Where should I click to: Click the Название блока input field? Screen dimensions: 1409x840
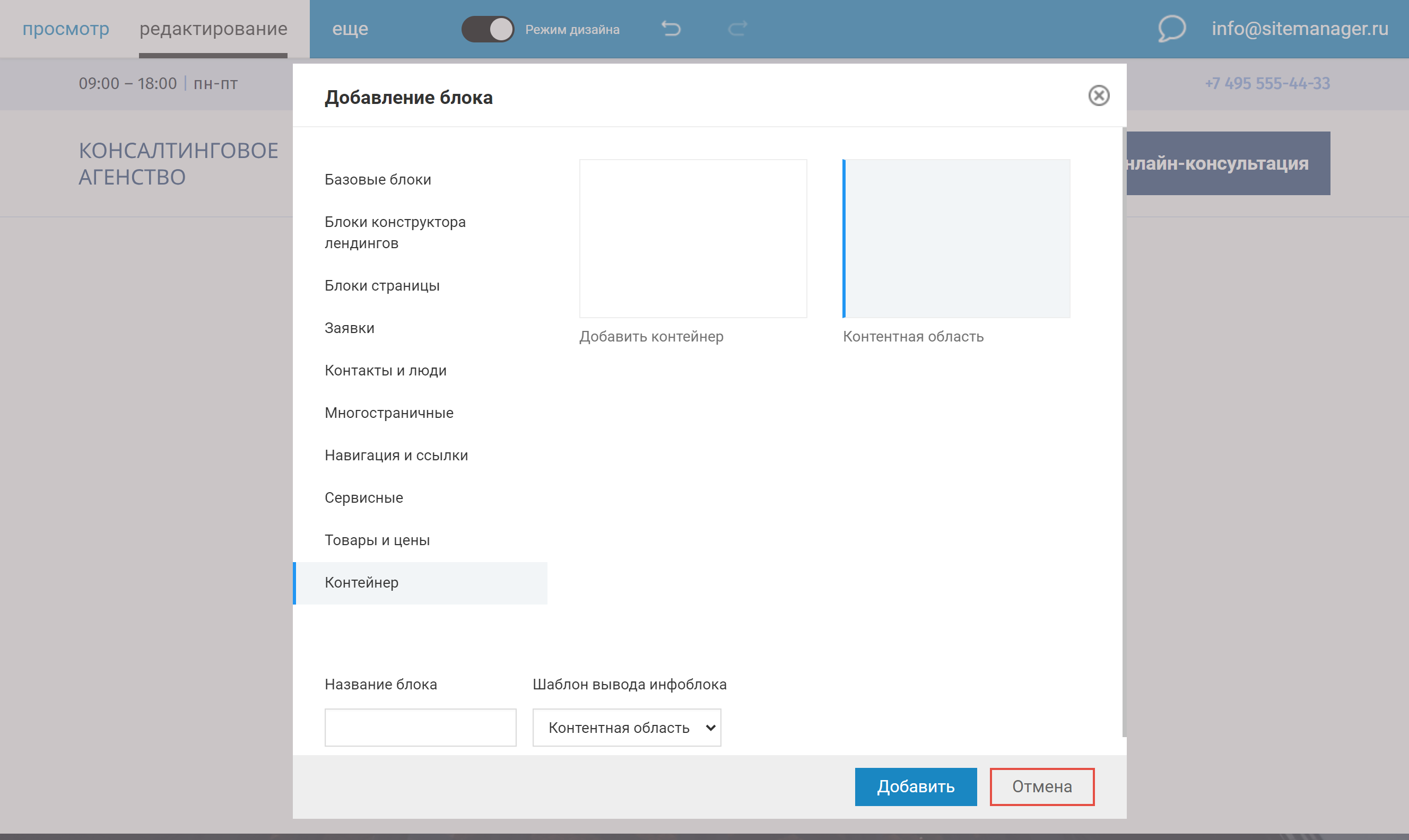pyautogui.click(x=420, y=728)
